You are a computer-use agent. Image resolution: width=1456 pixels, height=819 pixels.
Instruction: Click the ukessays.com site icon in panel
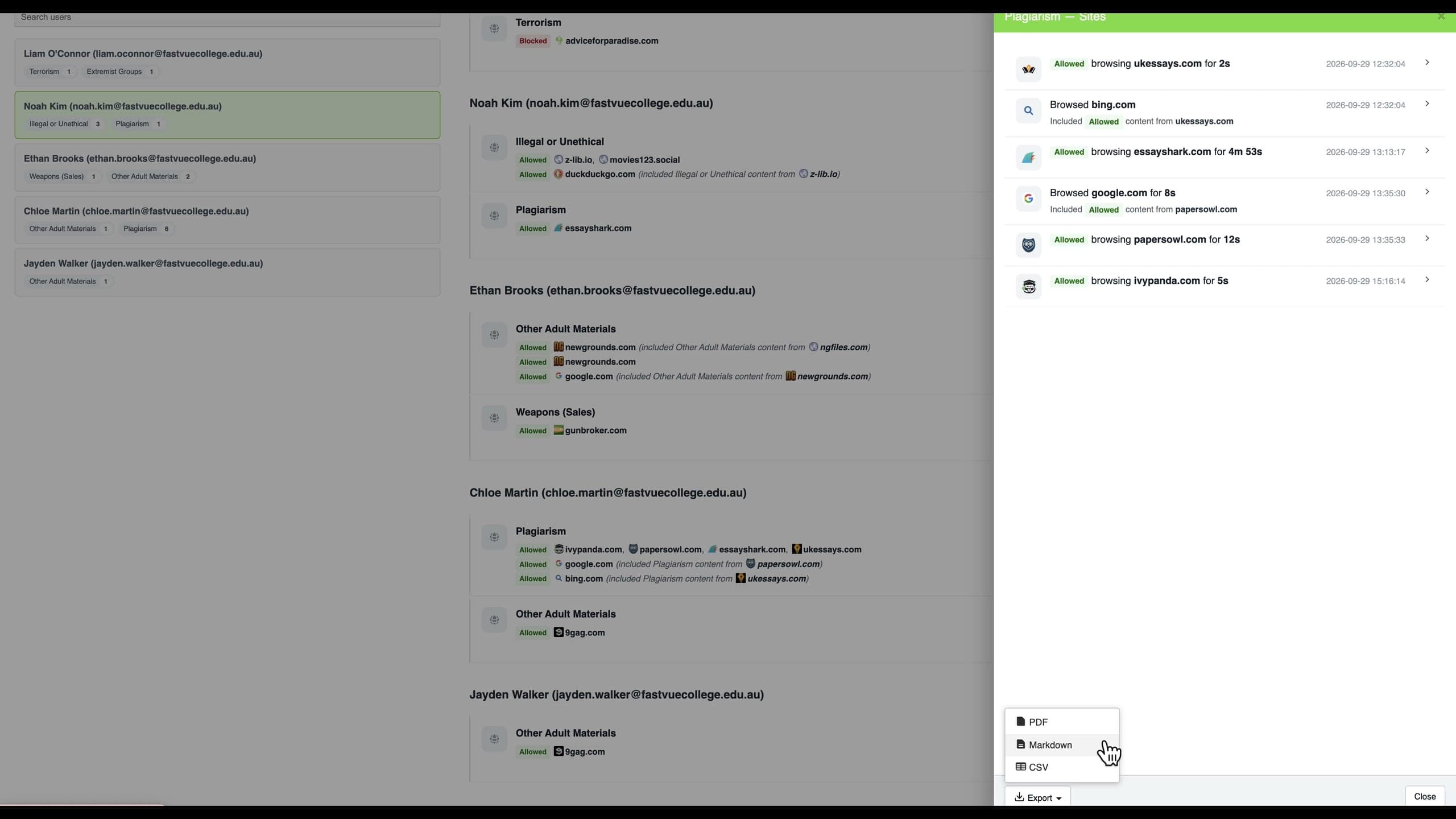[x=1028, y=69]
